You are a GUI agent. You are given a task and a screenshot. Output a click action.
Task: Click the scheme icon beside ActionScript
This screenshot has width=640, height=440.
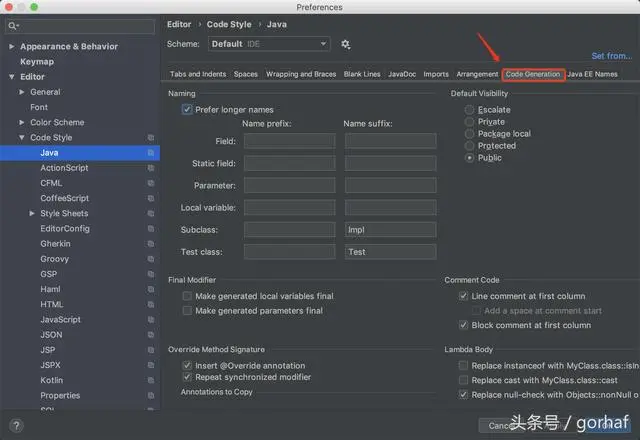click(x=151, y=168)
